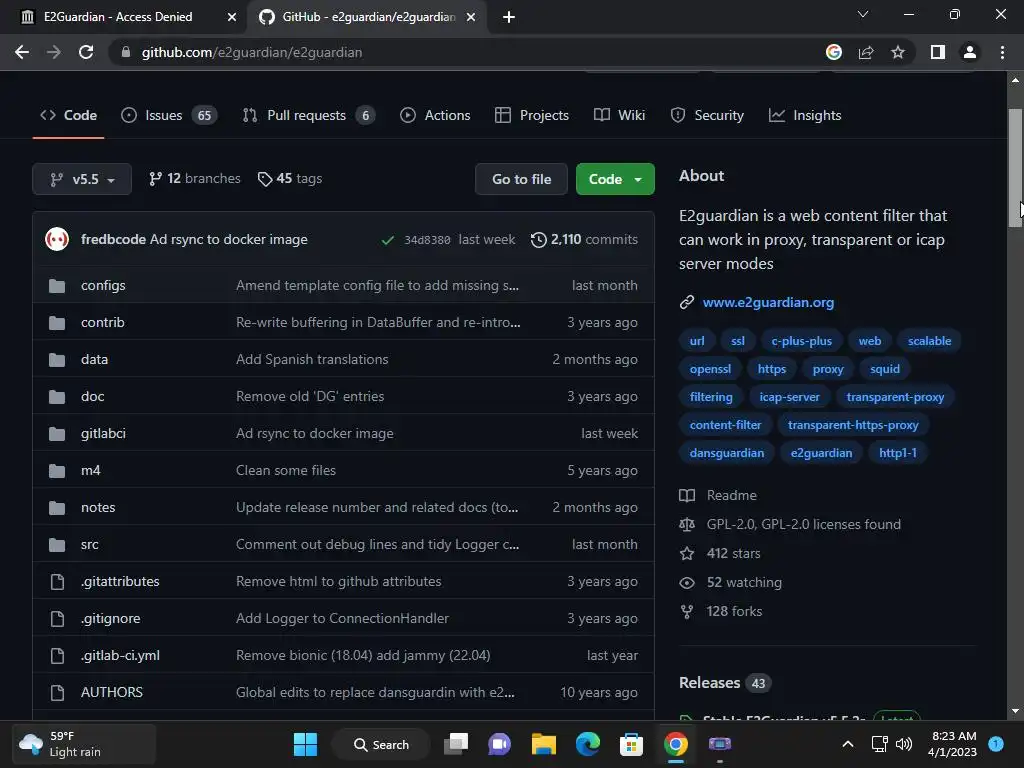Open fredbcode author link
Image resolution: width=1024 pixels, height=768 pixels.
click(113, 239)
